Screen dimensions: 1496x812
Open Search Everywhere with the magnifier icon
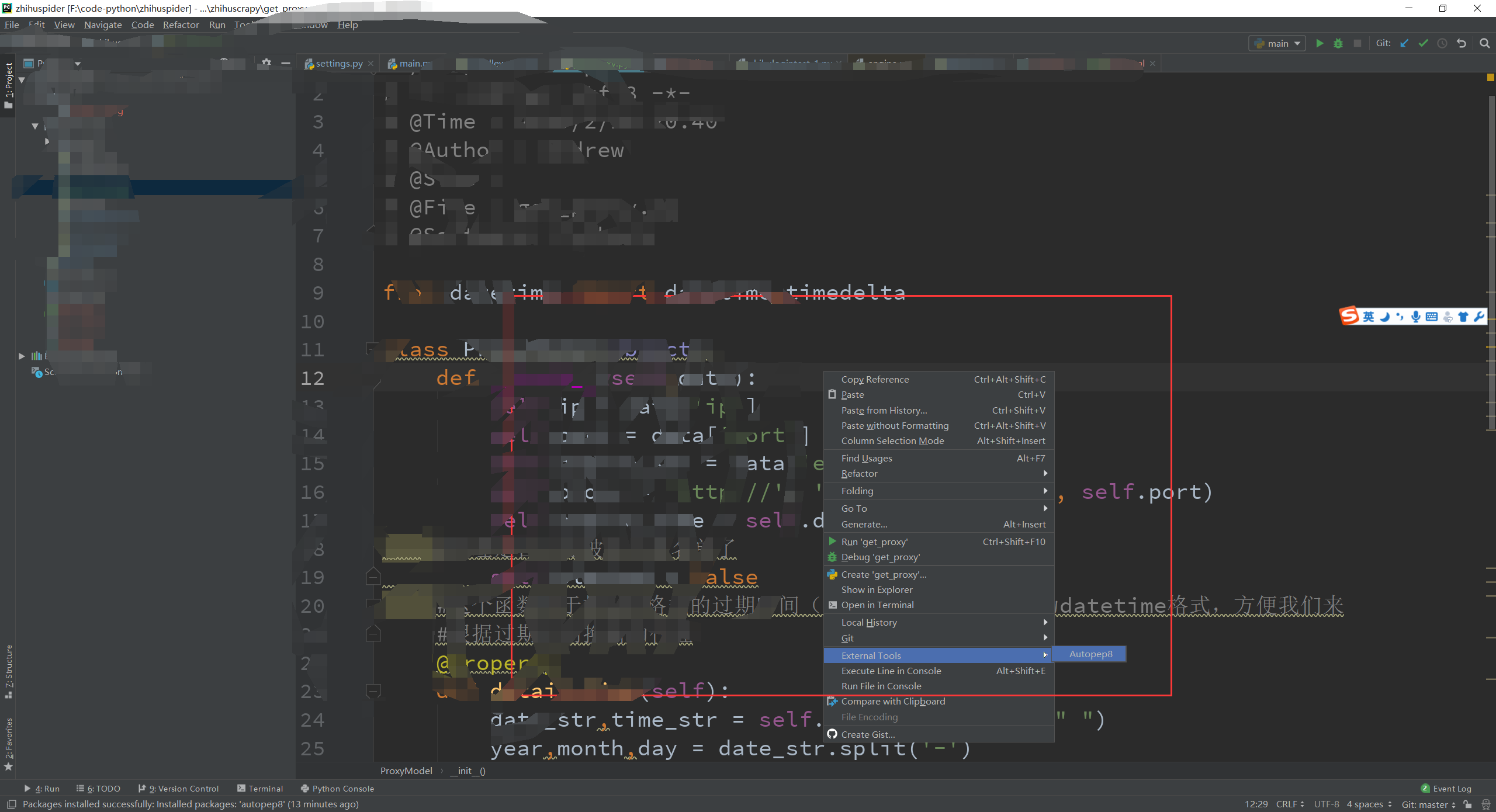tap(1485, 43)
